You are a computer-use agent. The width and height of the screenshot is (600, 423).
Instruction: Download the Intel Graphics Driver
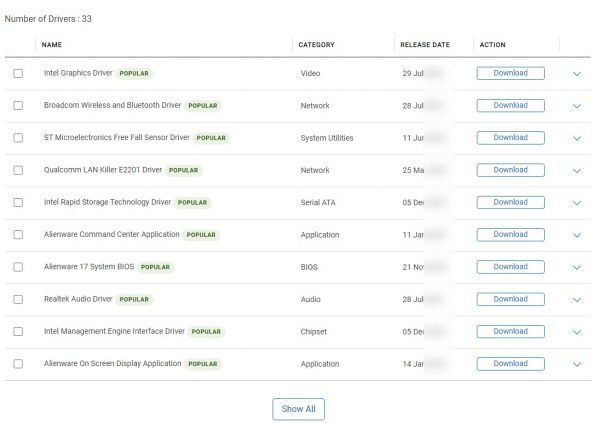pyautogui.click(x=510, y=73)
